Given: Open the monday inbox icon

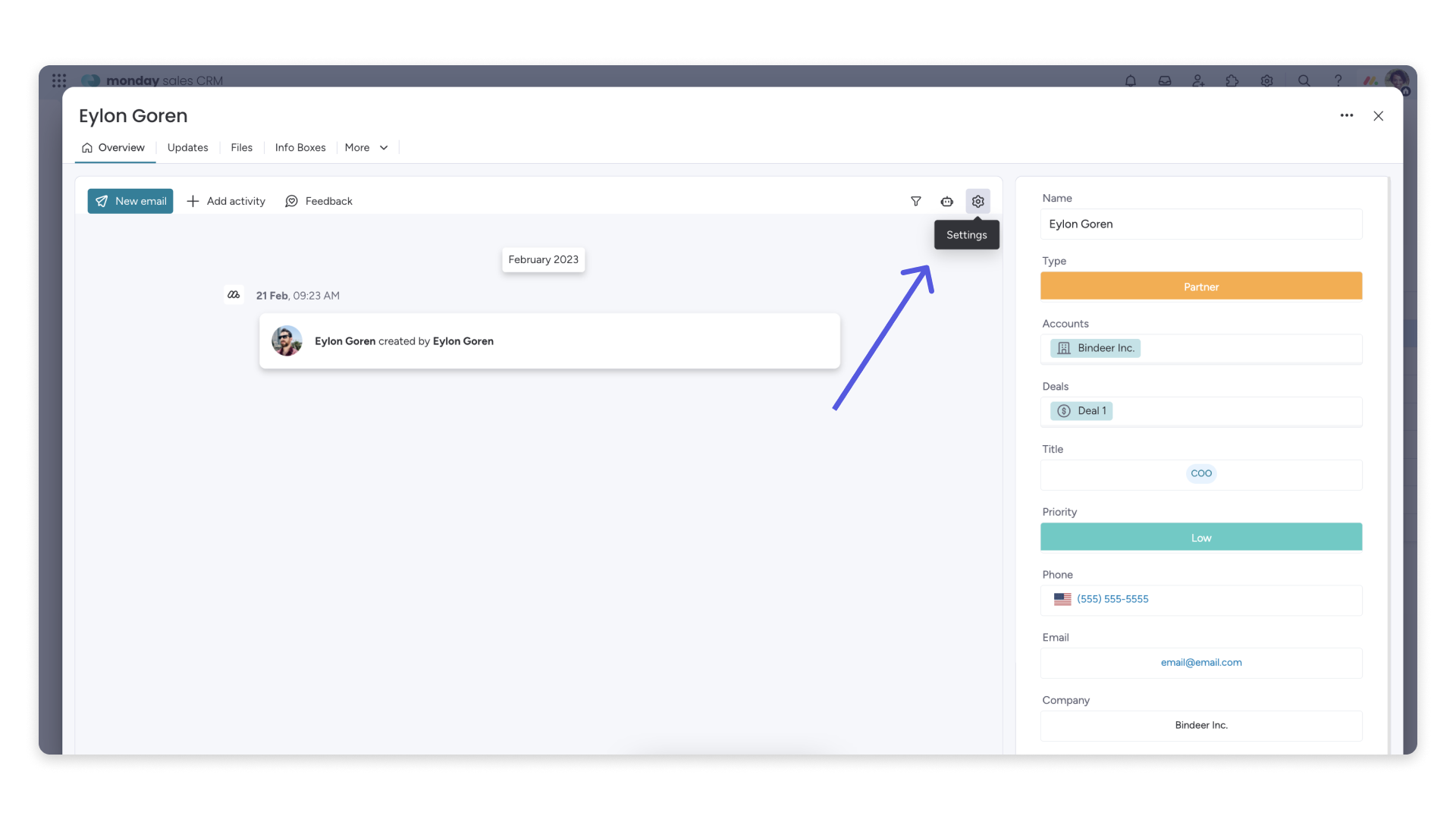Looking at the screenshot, I should click(1165, 80).
